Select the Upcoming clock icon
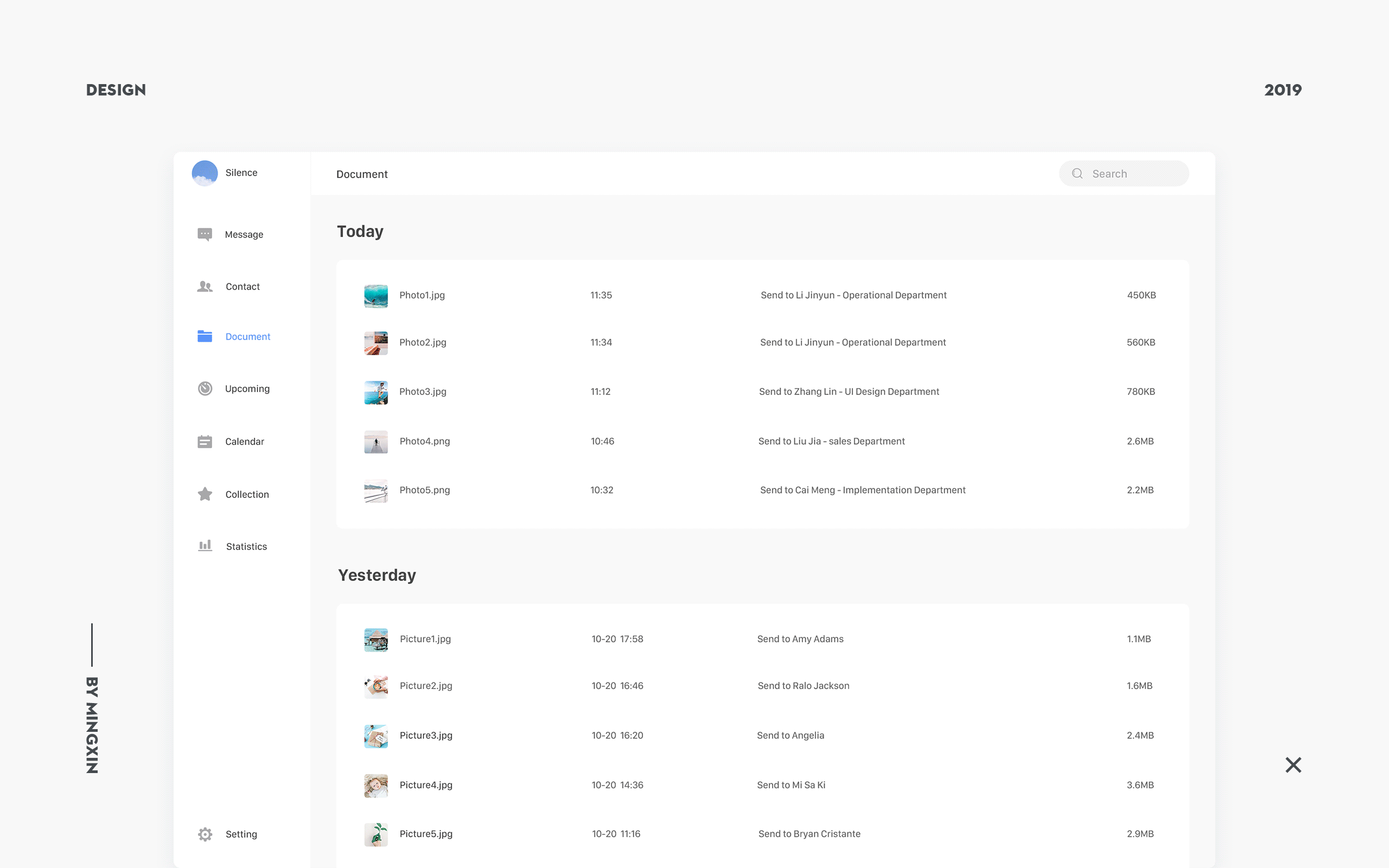The width and height of the screenshot is (1389, 868). point(205,388)
